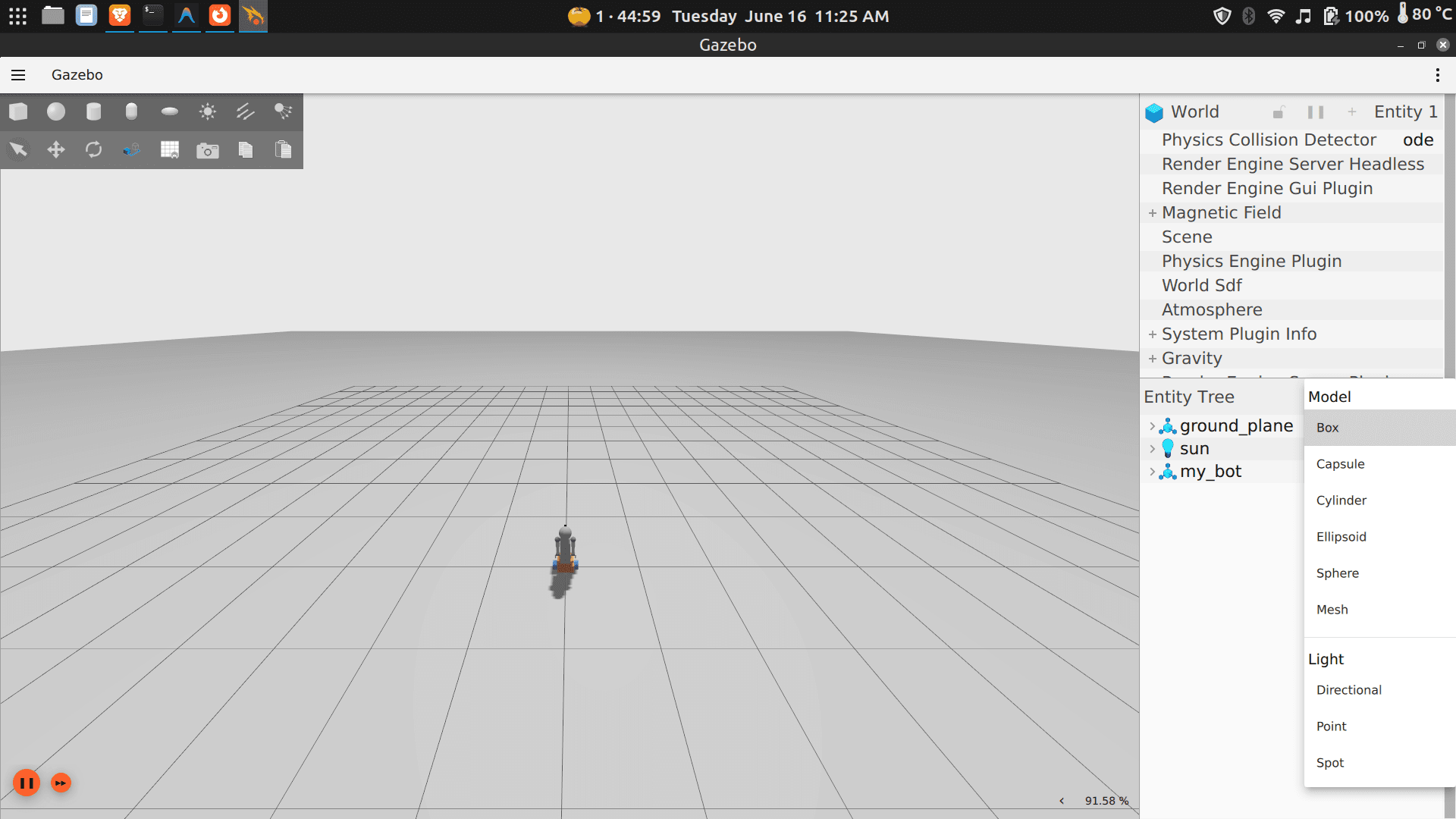Image resolution: width=1456 pixels, height=819 pixels.
Task: Expand the Gravity component
Action: (x=1153, y=359)
